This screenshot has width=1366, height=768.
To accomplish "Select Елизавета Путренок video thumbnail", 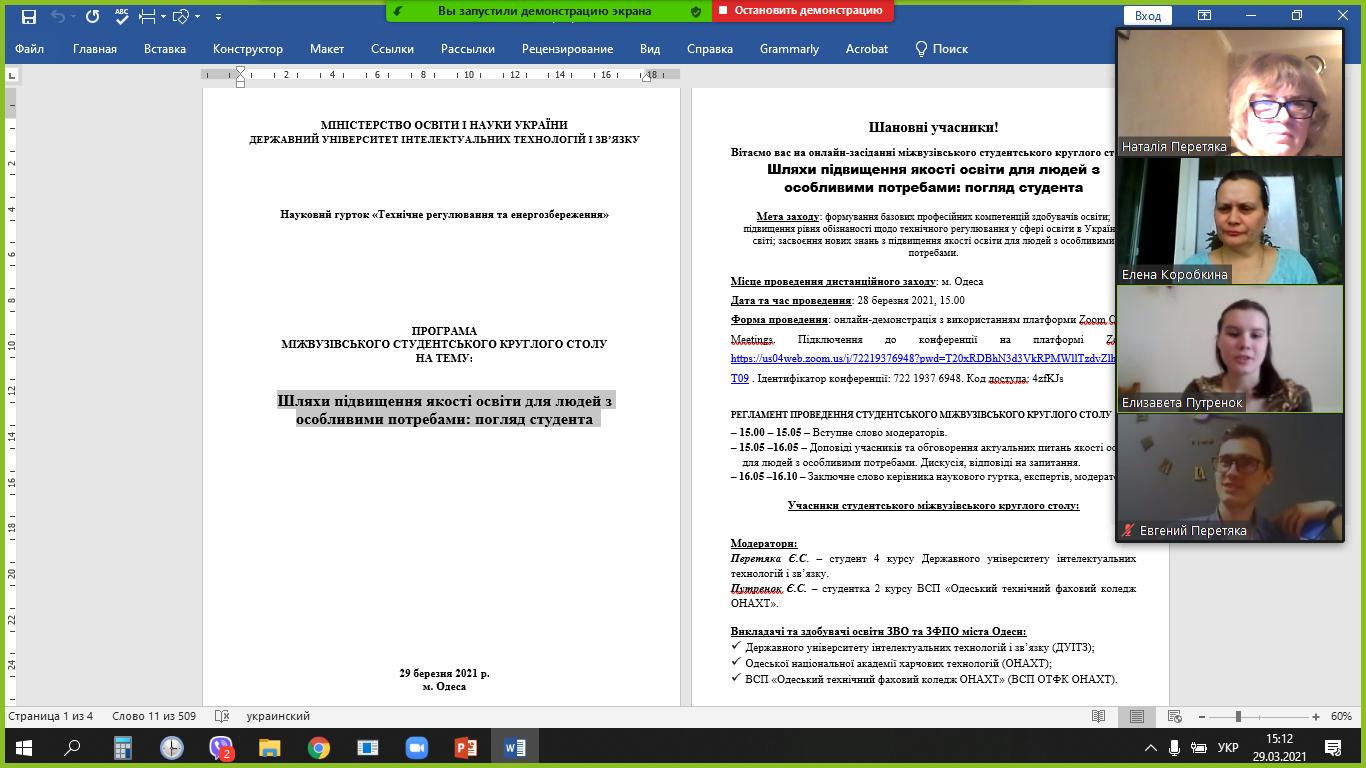I will click(x=1230, y=348).
